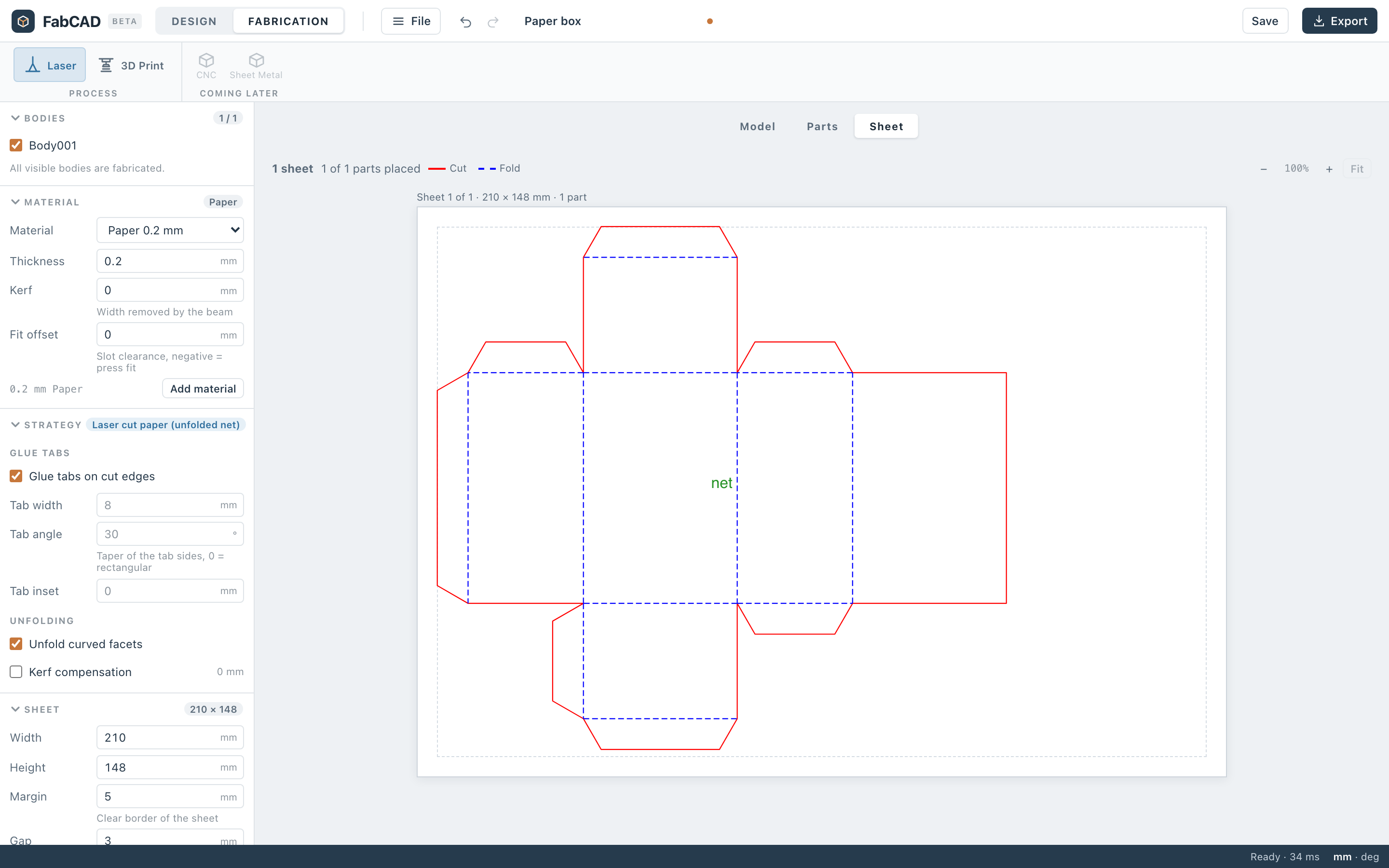Select the 3D Print process icon

click(106, 65)
